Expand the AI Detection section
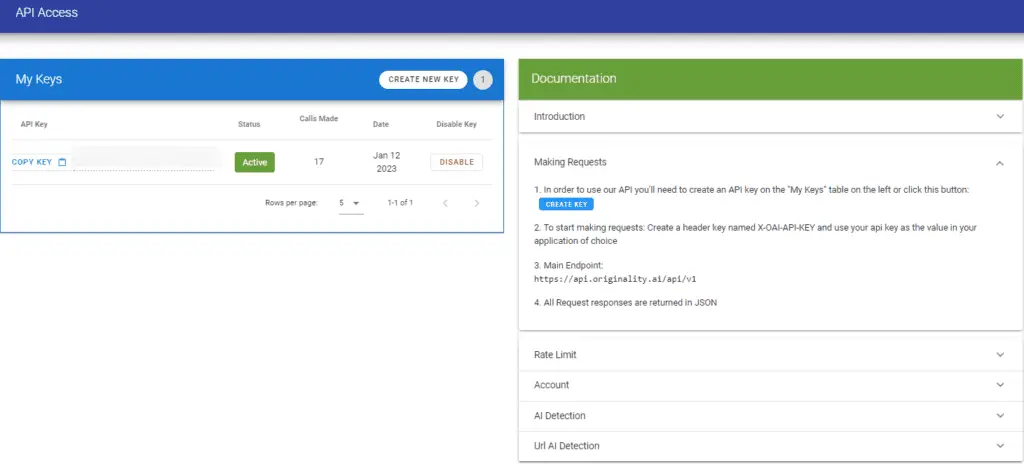 771,416
